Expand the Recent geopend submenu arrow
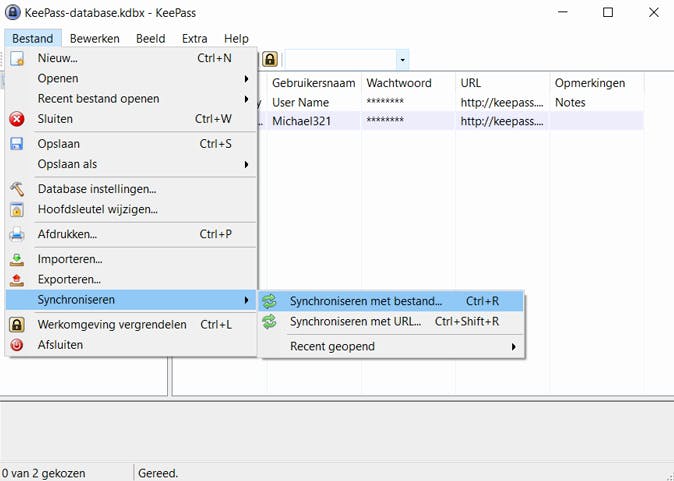674x481 pixels. pyautogui.click(x=514, y=347)
